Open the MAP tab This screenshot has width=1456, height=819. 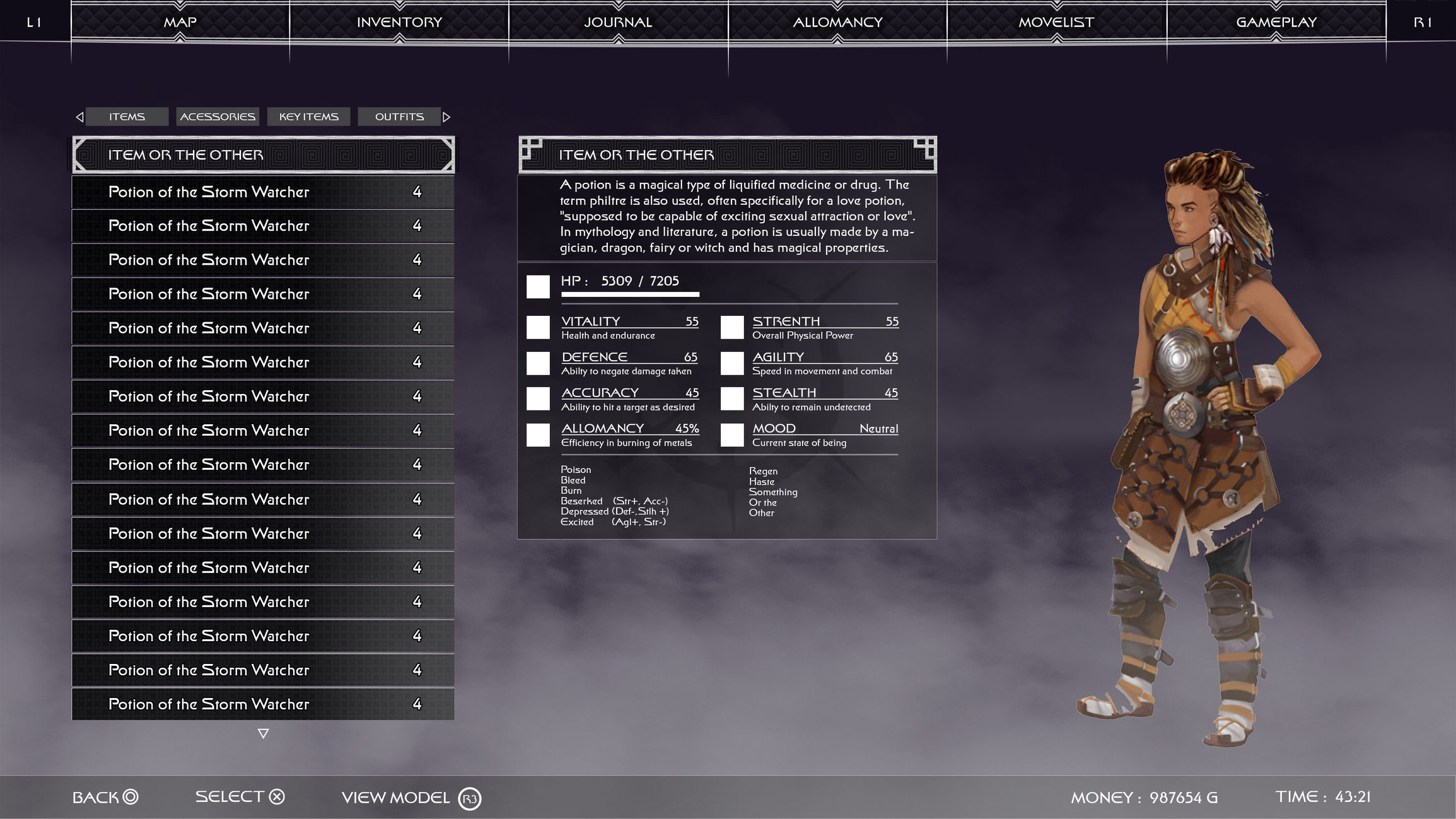click(x=180, y=22)
